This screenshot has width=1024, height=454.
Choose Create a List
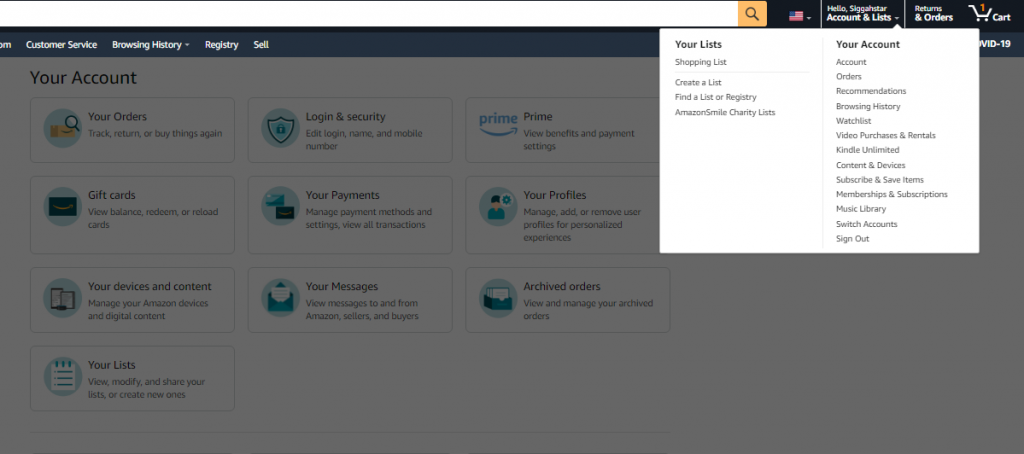[698, 82]
